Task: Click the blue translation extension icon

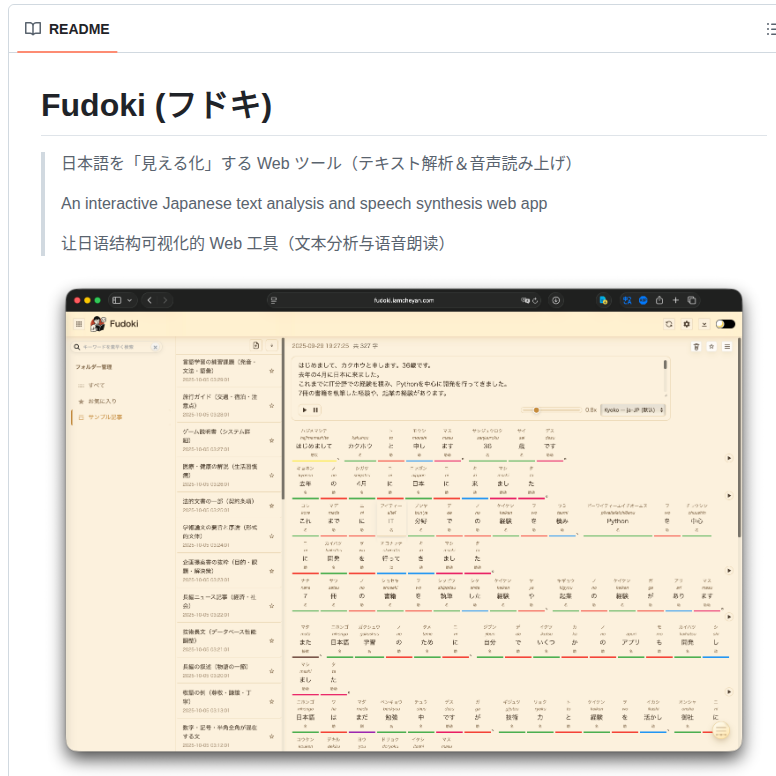Action: coord(627,300)
